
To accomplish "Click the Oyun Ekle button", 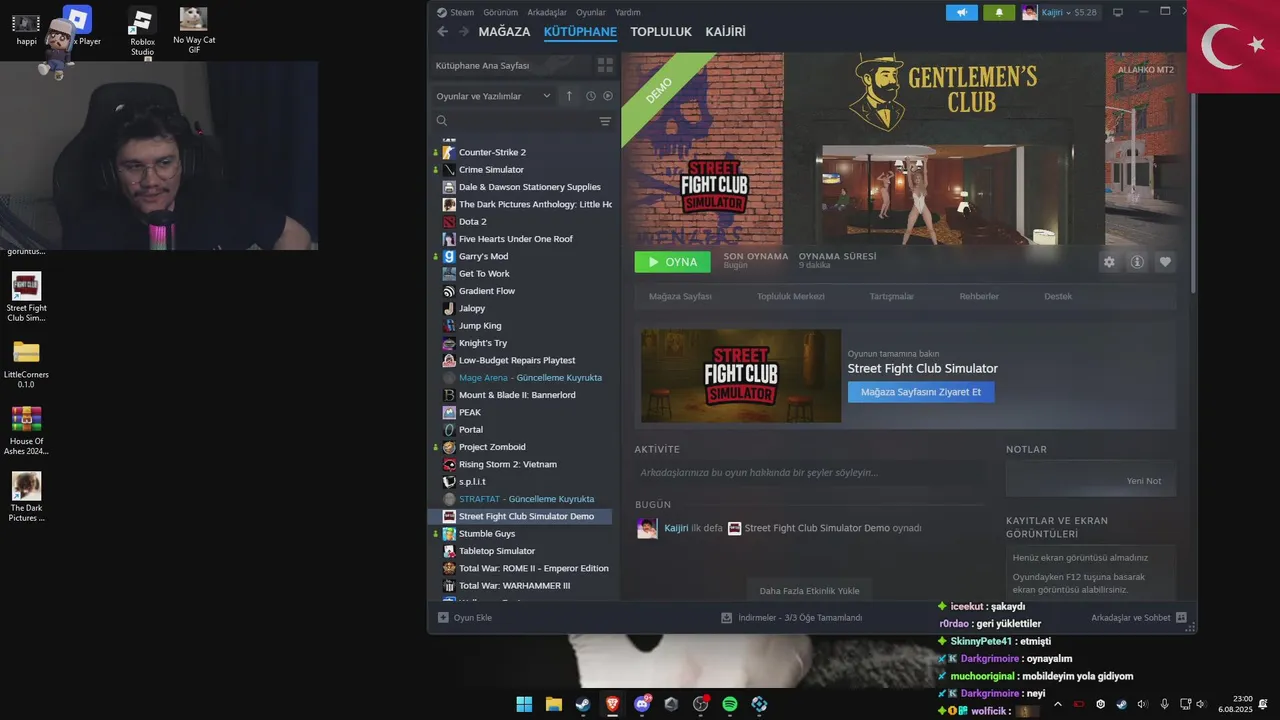I will pos(465,618).
